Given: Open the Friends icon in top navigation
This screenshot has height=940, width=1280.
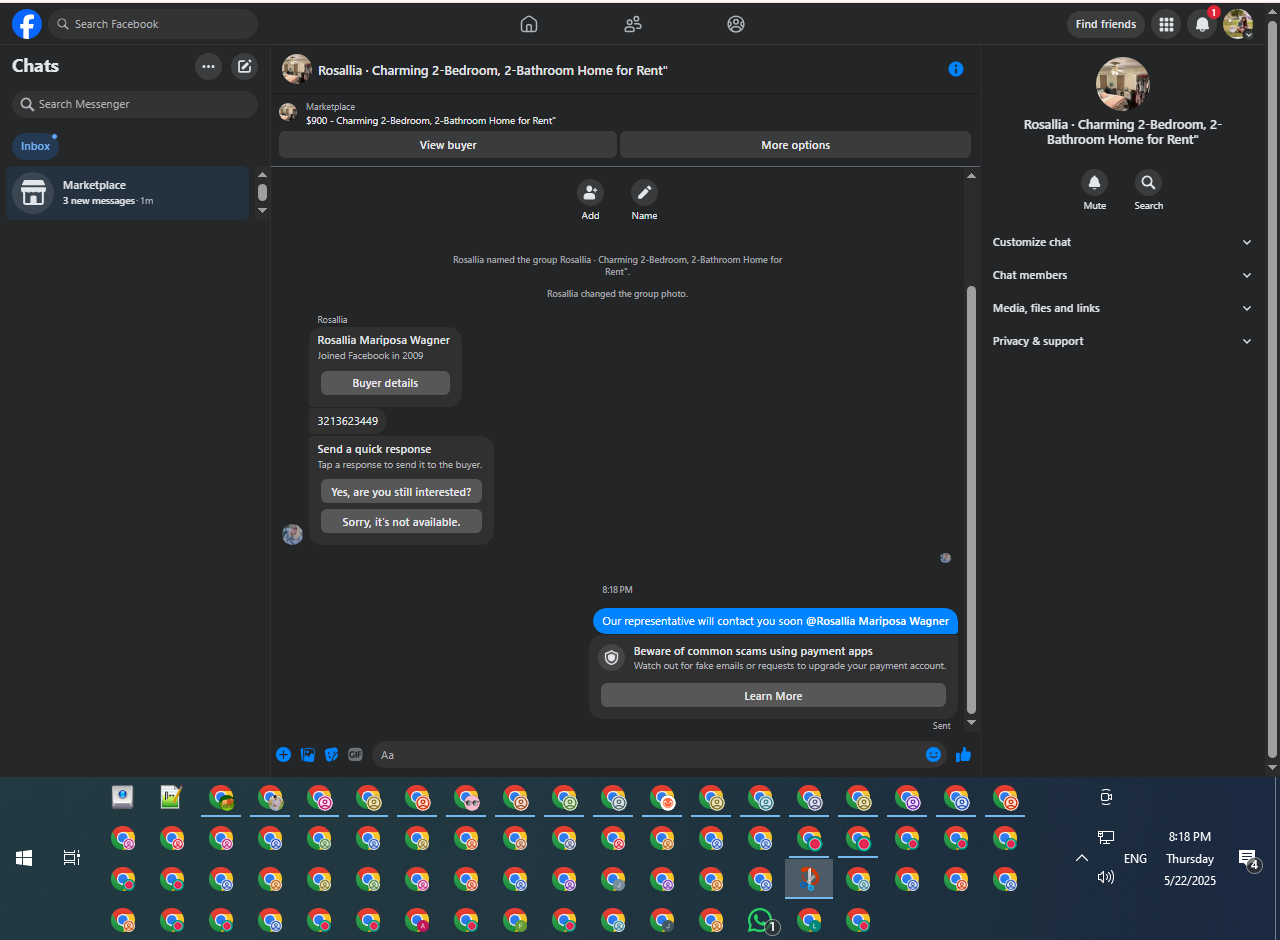Looking at the screenshot, I should 633,24.
